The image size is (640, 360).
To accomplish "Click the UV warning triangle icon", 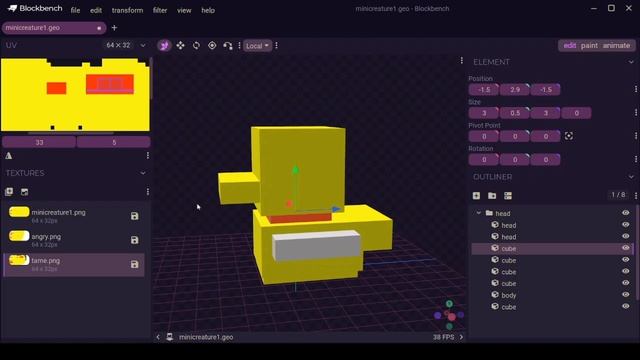I will 9,156.
